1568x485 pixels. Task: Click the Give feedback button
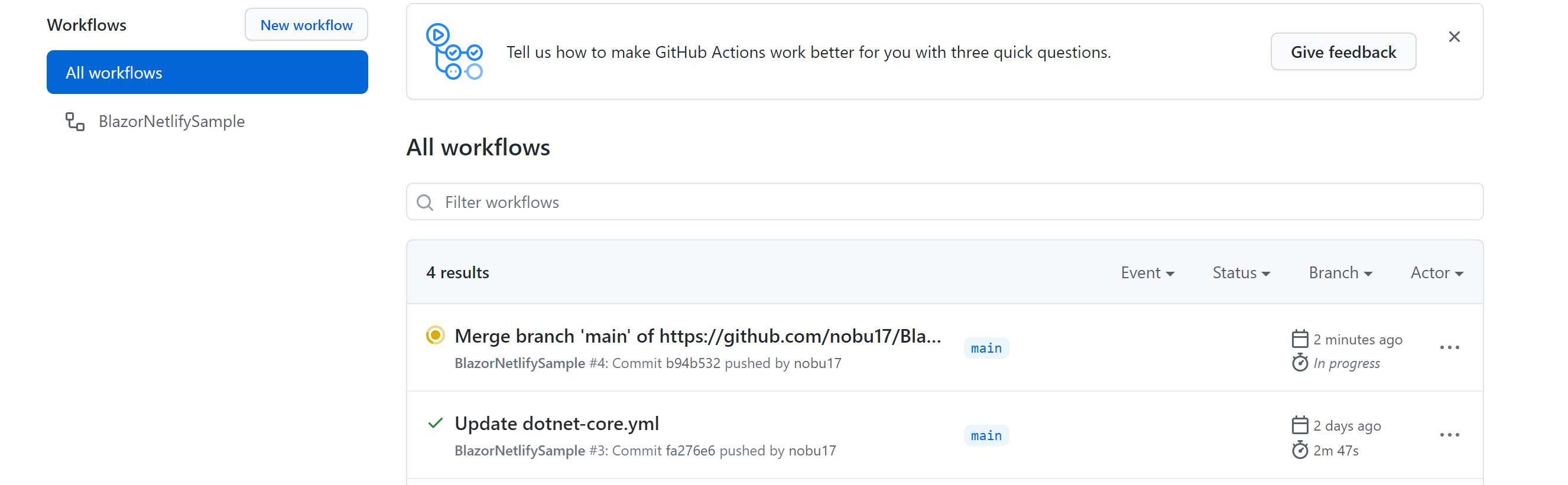pos(1343,52)
